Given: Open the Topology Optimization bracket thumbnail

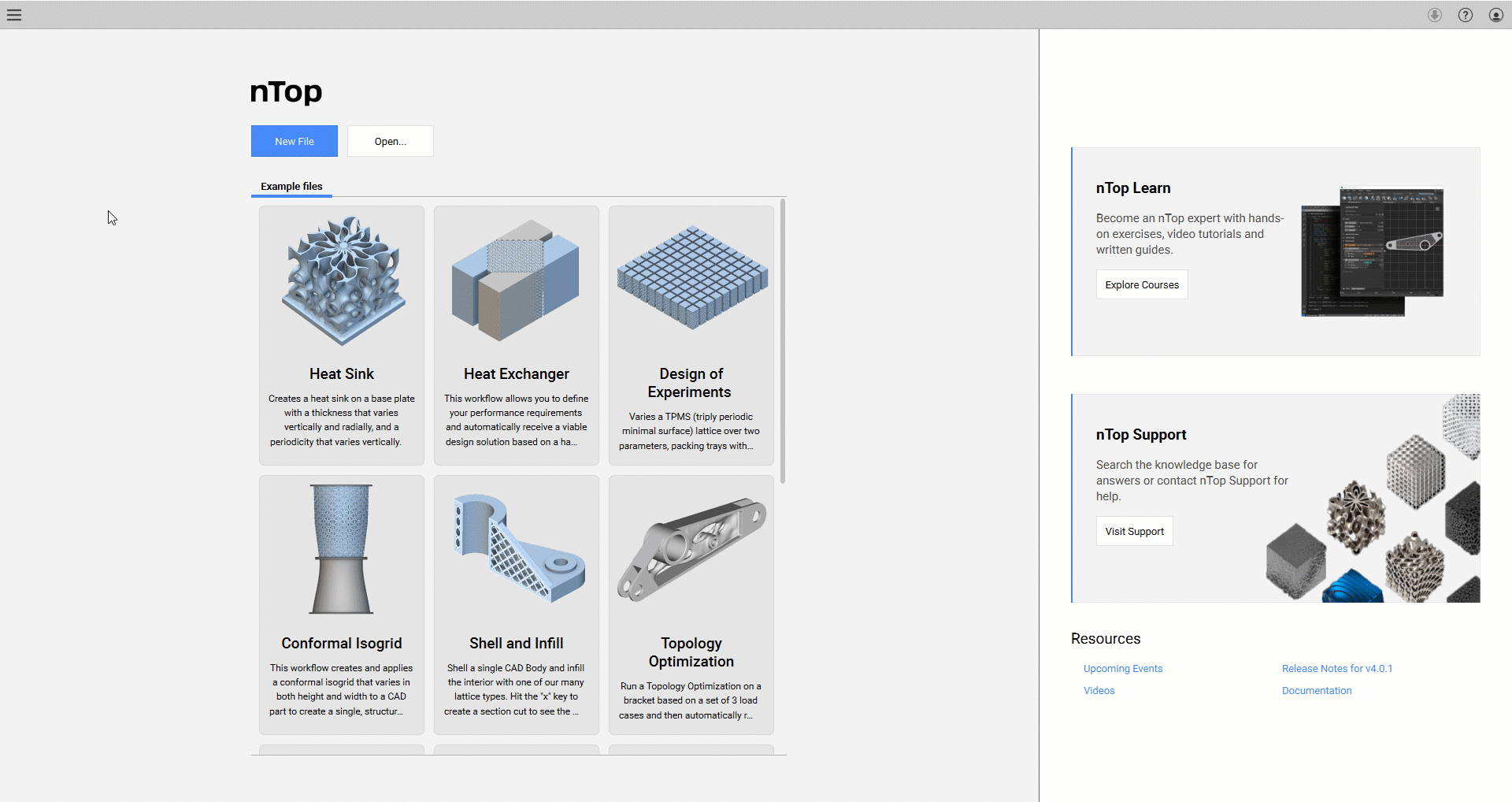Looking at the screenshot, I should click(x=691, y=549).
